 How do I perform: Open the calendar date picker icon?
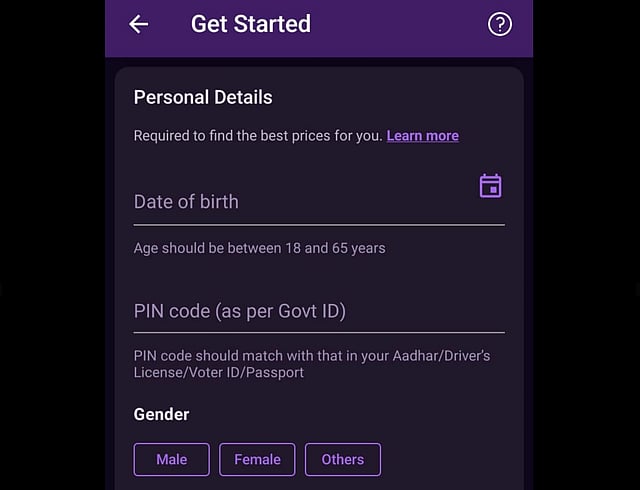pyautogui.click(x=490, y=186)
